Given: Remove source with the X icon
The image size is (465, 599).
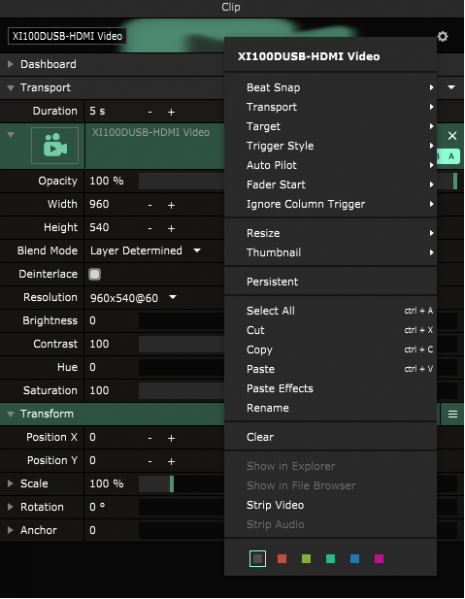Looking at the screenshot, I should click(x=452, y=136).
